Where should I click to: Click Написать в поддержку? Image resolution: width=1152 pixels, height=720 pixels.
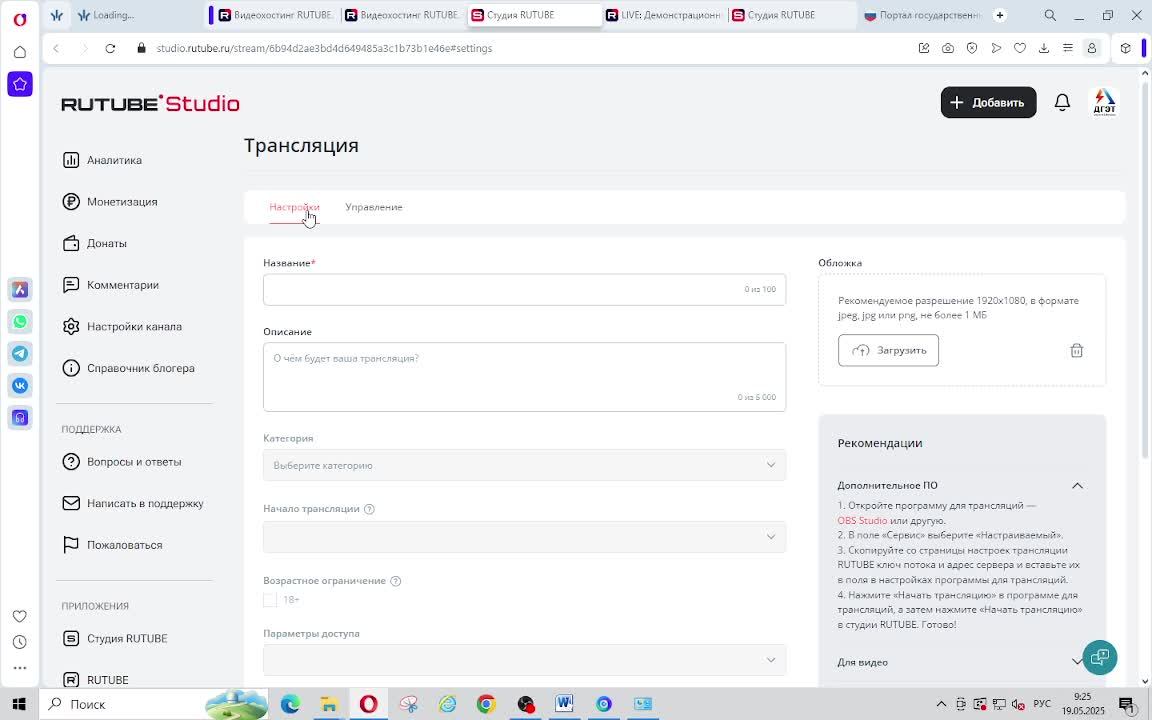tap(133, 503)
